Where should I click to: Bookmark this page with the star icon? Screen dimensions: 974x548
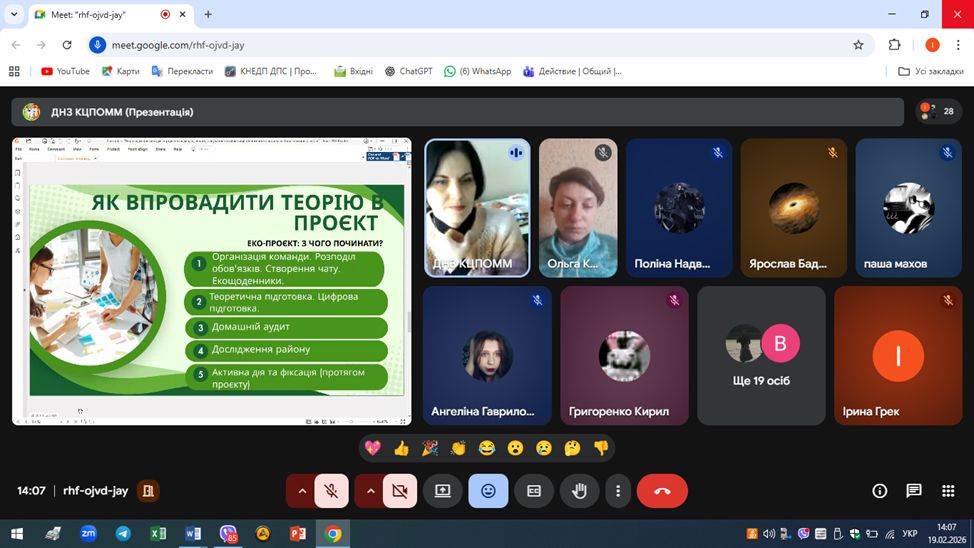(858, 45)
